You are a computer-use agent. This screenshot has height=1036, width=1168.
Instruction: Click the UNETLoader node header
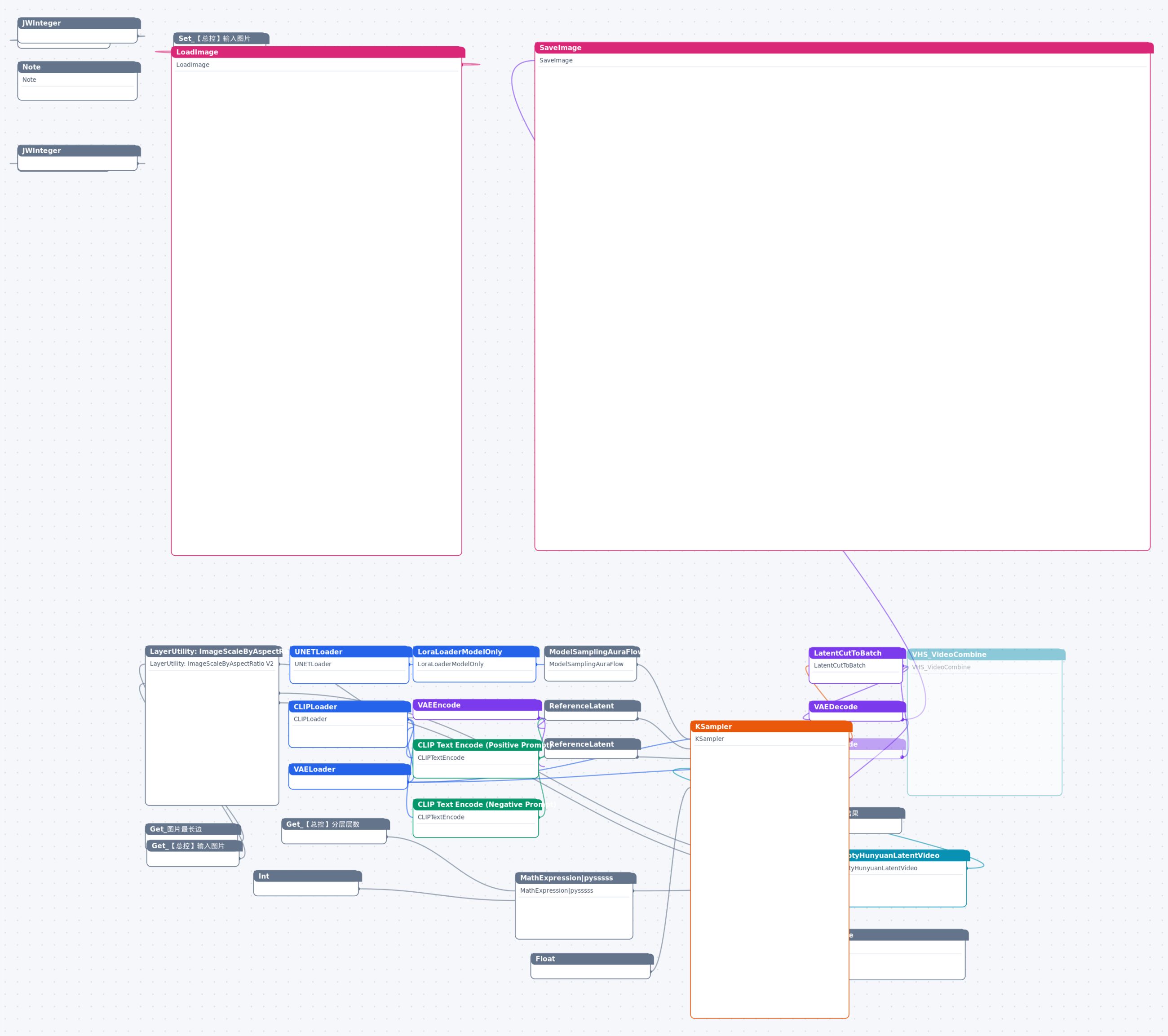[x=351, y=651]
